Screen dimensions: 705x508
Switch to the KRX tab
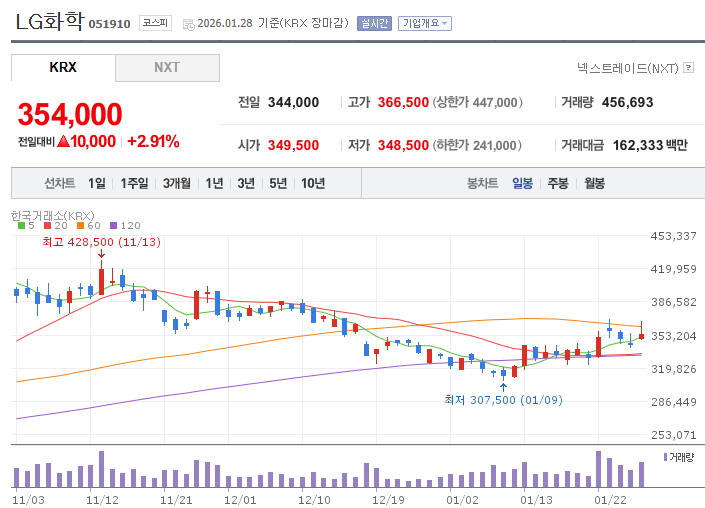63,67
